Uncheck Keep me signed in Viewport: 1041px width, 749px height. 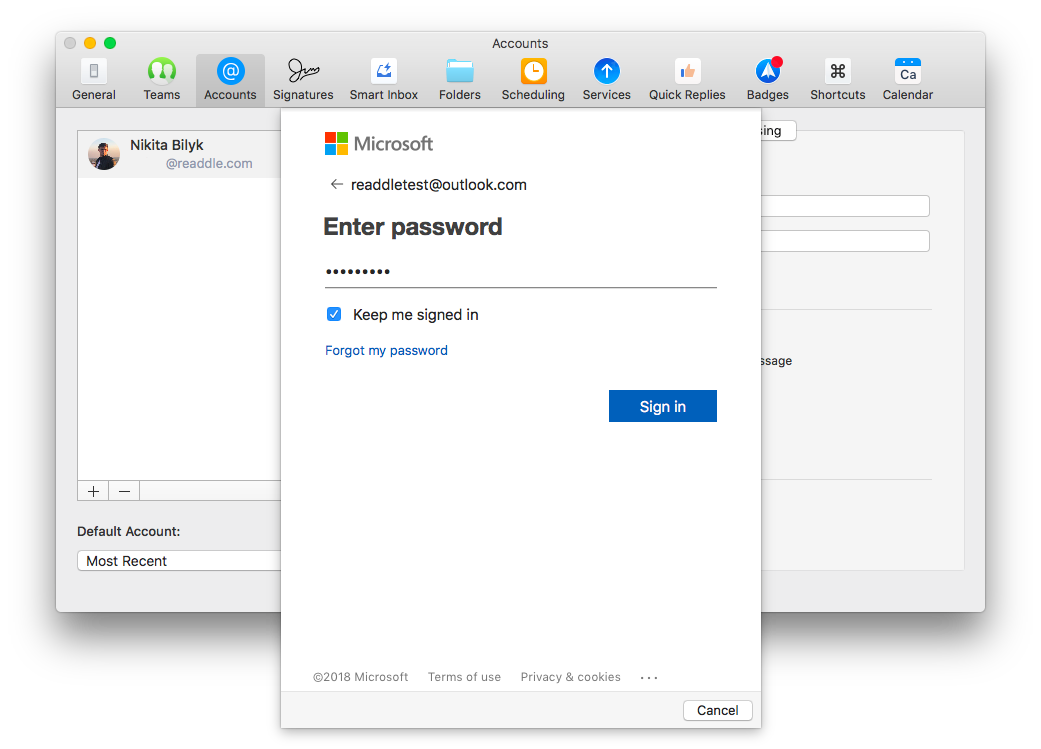tap(334, 314)
